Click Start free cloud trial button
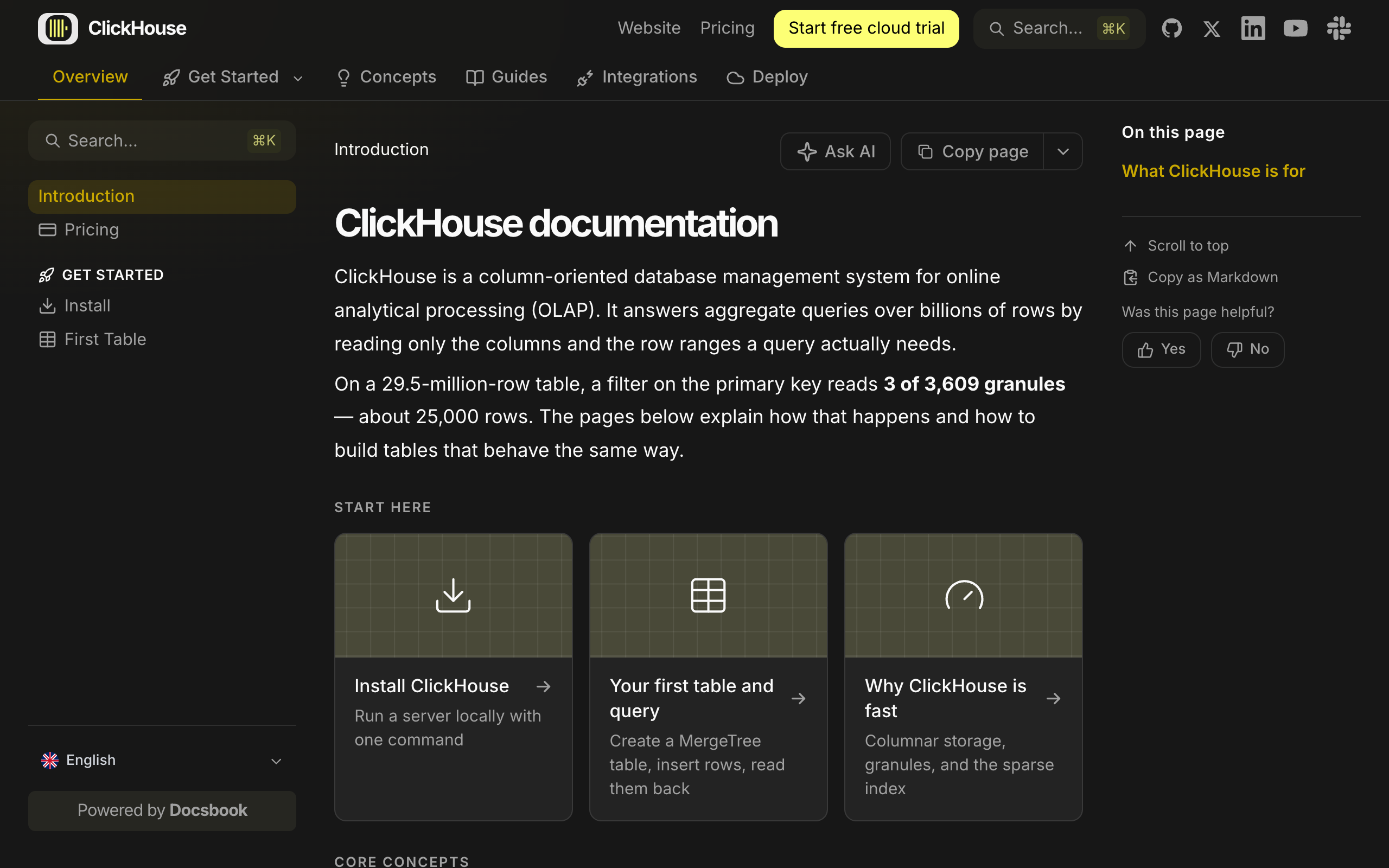1389x868 pixels. point(866,28)
